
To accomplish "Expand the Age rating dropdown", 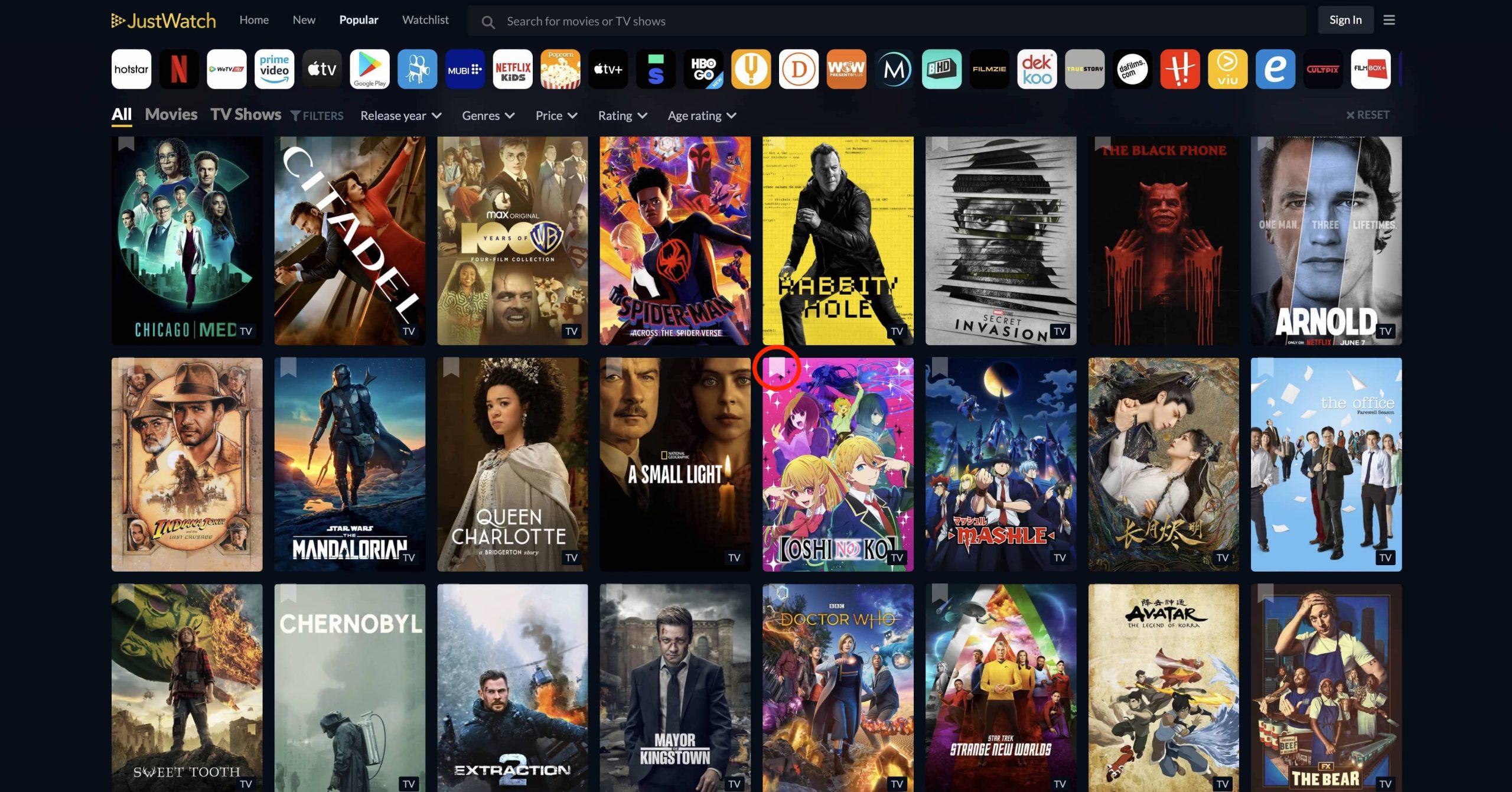I will pos(702,116).
